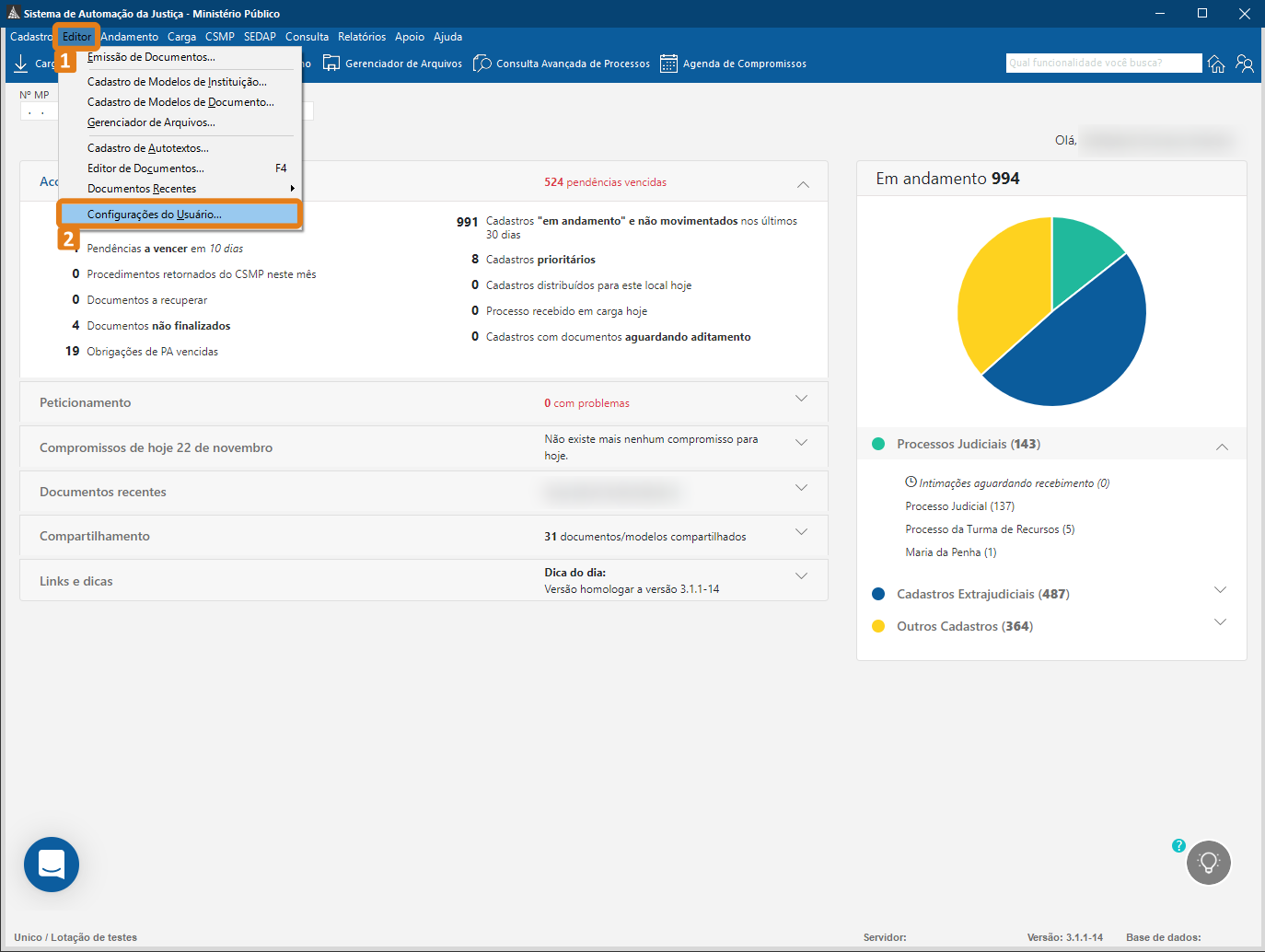Open the chat bubble support button
The height and width of the screenshot is (952, 1265).
52,865
